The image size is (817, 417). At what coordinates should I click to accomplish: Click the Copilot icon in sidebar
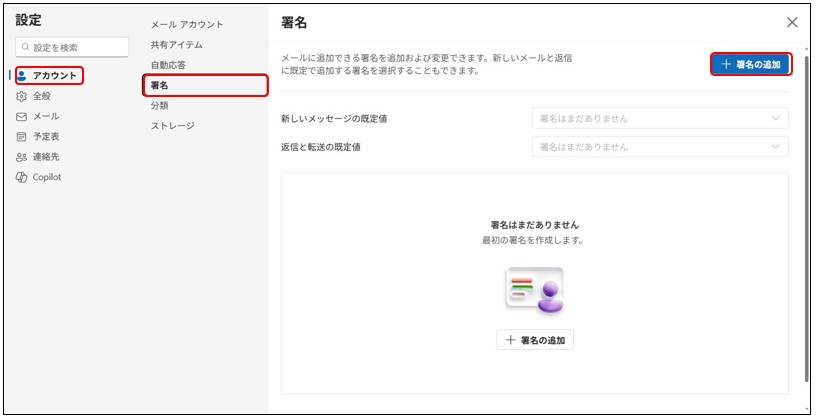point(22,177)
